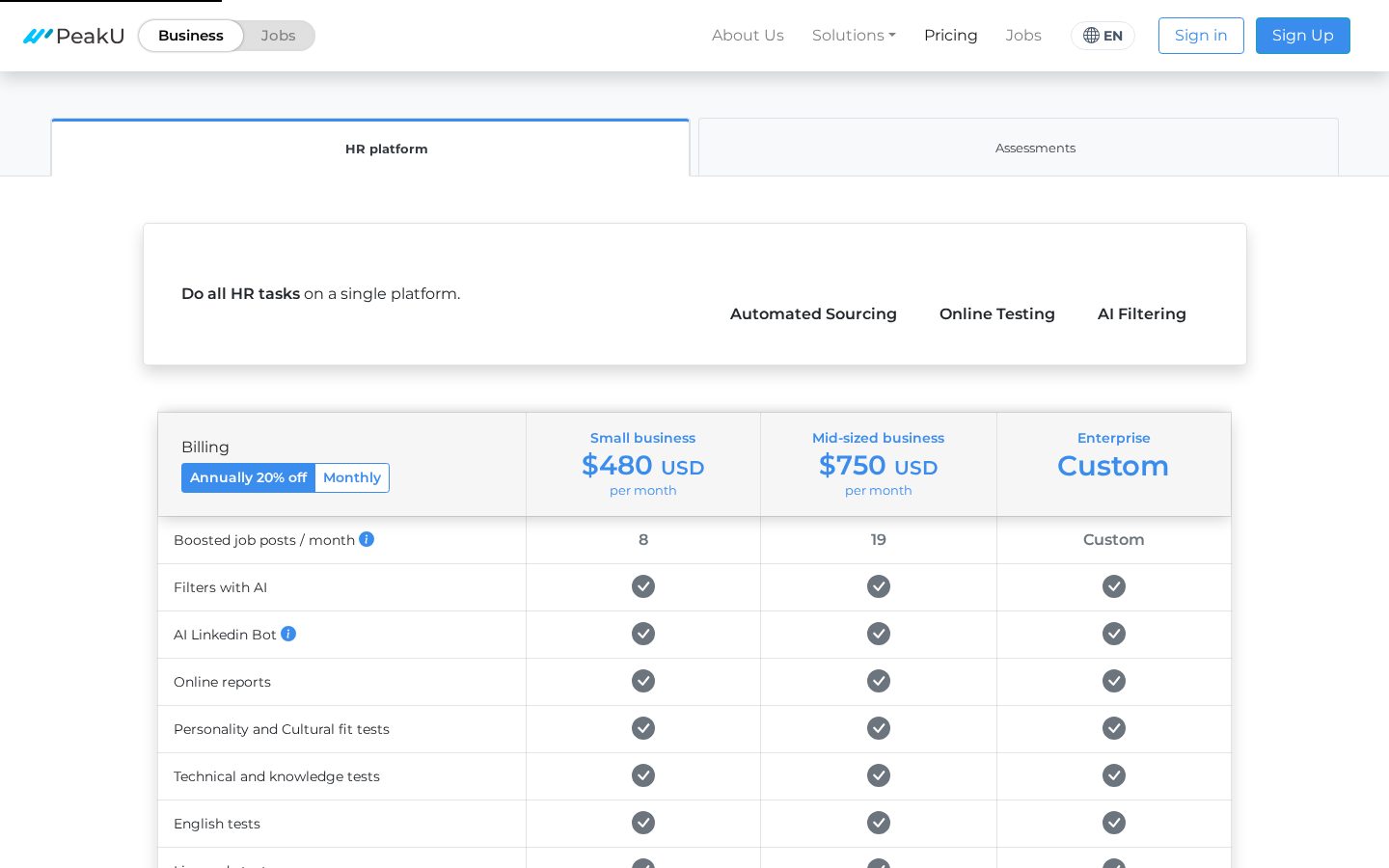1389x868 pixels.
Task: Click Mid-sized checkmark for Online reports
Action: (879, 681)
